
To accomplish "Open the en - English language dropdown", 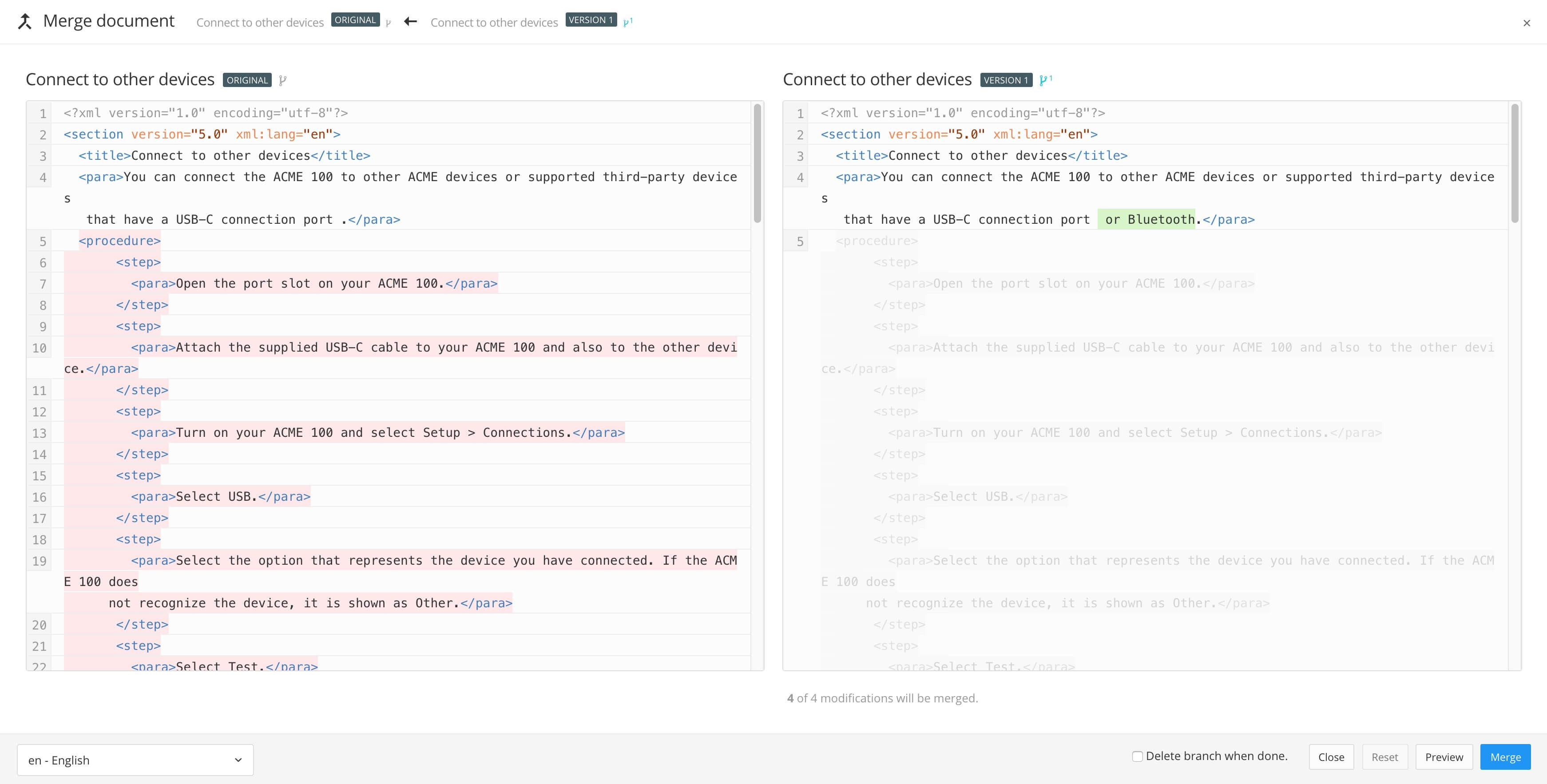I will coord(135,760).
